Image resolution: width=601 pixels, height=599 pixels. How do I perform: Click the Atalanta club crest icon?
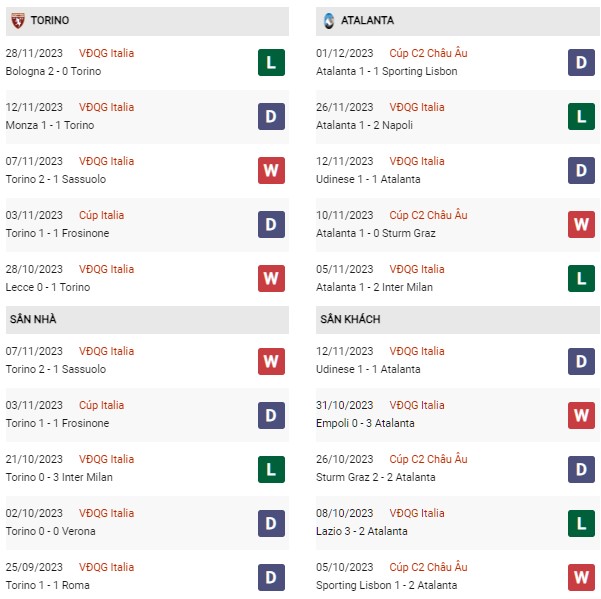tap(329, 20)
